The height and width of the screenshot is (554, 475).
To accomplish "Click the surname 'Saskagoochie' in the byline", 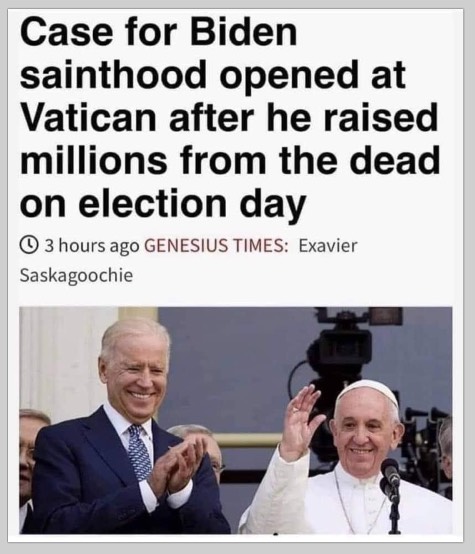I will [x=76, y=275].
